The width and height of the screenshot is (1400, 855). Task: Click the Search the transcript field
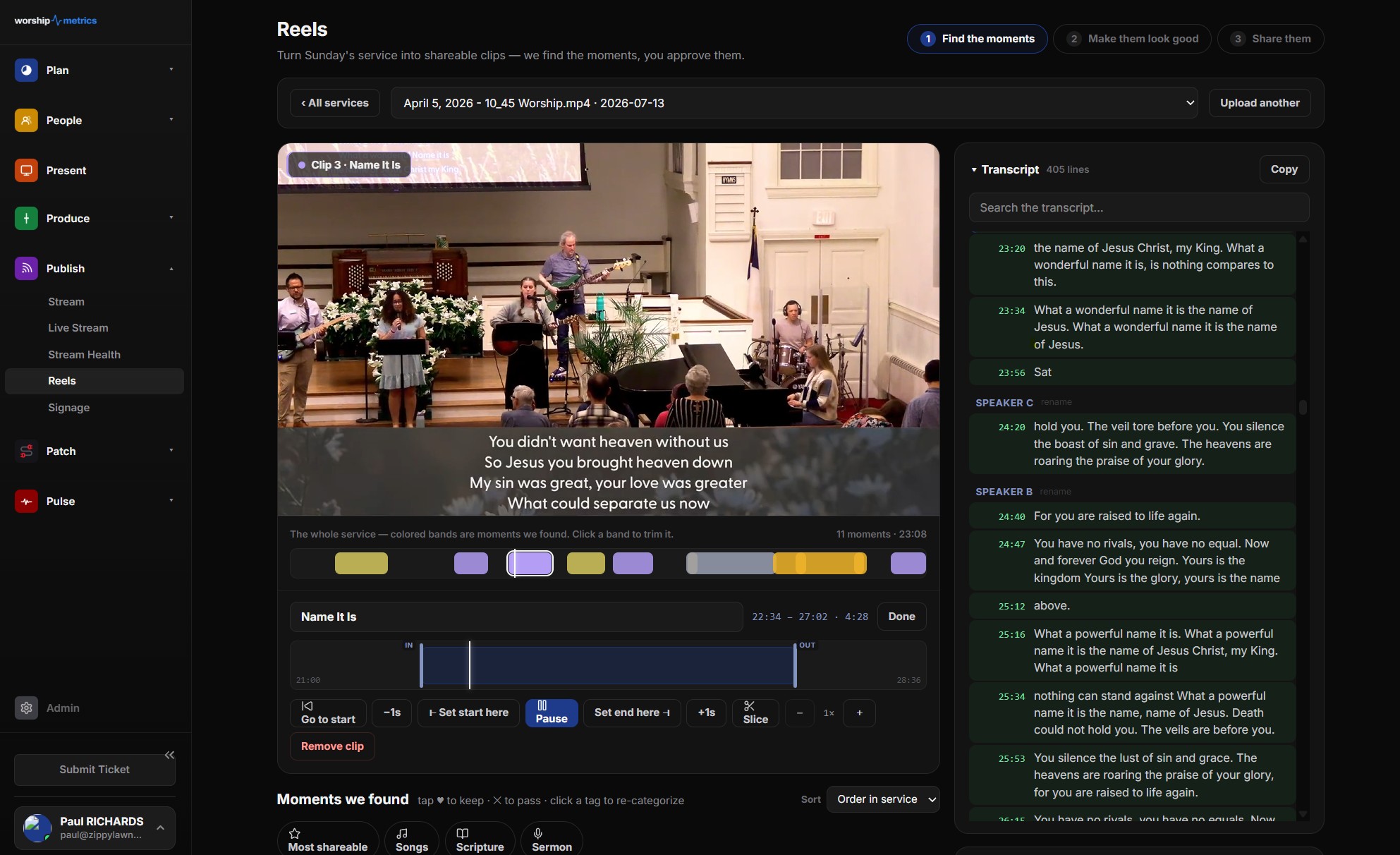click(1139, 207)
